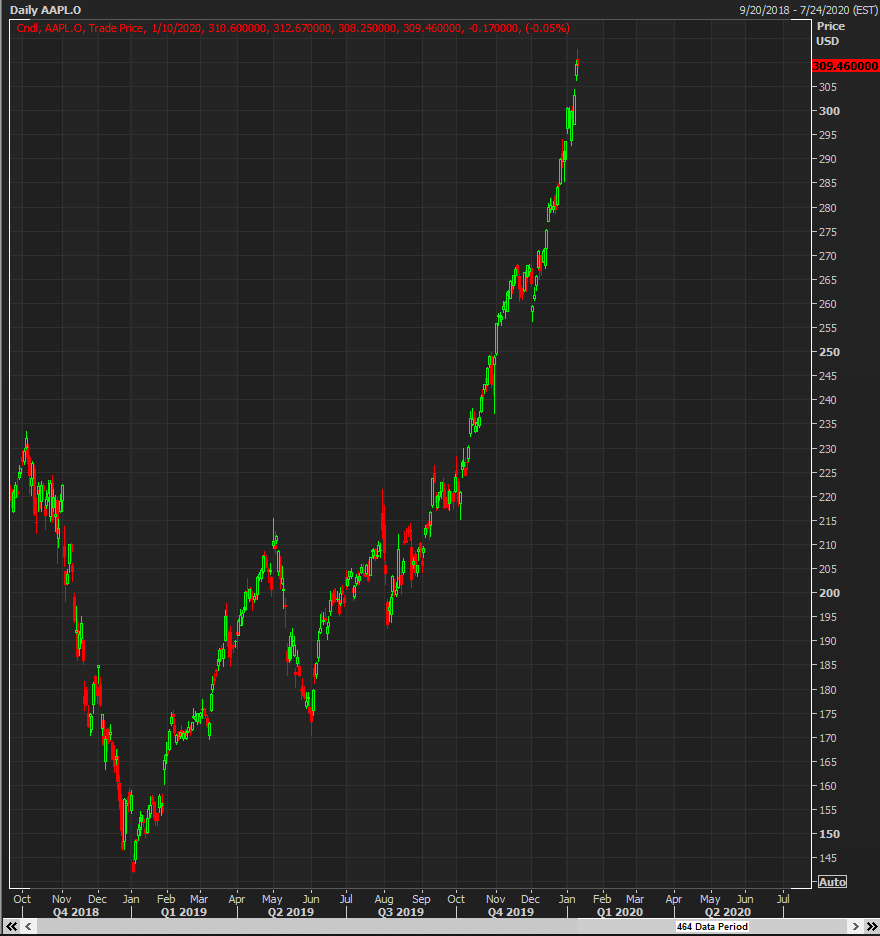Step chart back with single left arrow
Screen dimensions: 880x936
point(28,926)
